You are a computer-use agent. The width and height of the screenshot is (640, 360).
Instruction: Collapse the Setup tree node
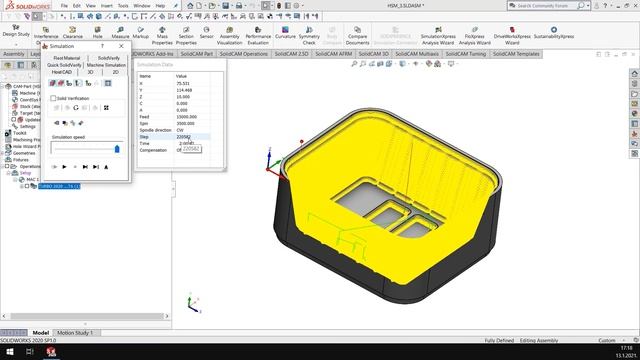[9, 173]
